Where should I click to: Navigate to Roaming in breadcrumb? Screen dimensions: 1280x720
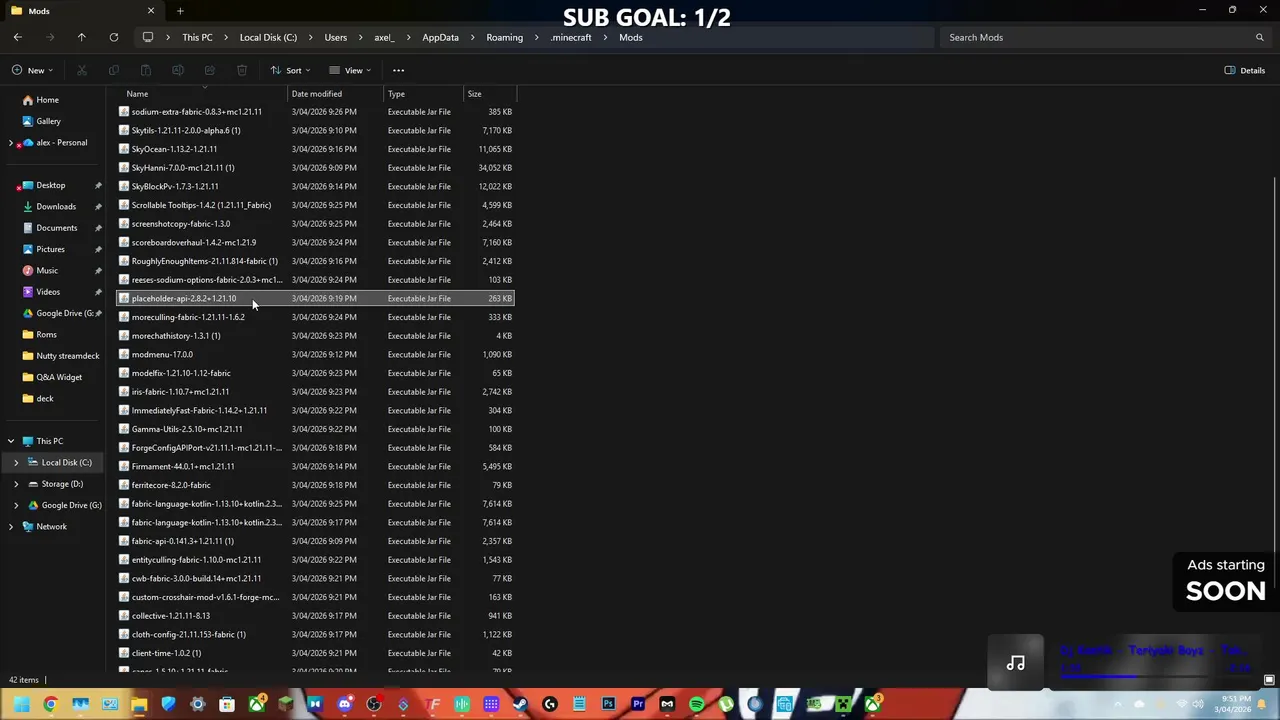(x=504, y=37)
